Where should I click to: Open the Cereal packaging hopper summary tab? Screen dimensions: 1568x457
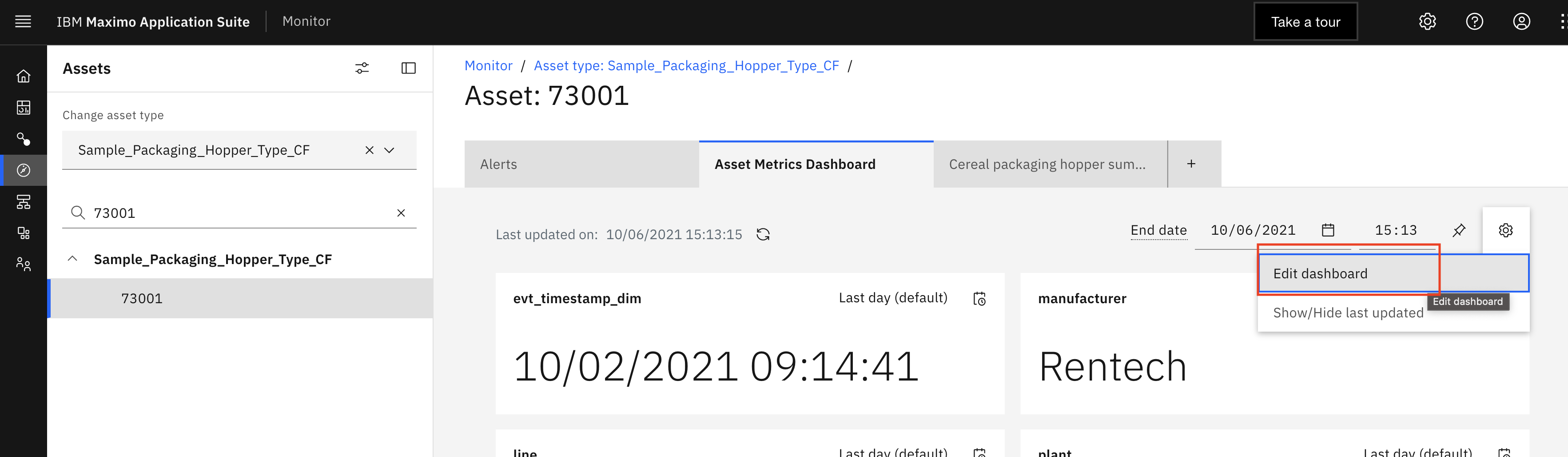click(1051, 164)
